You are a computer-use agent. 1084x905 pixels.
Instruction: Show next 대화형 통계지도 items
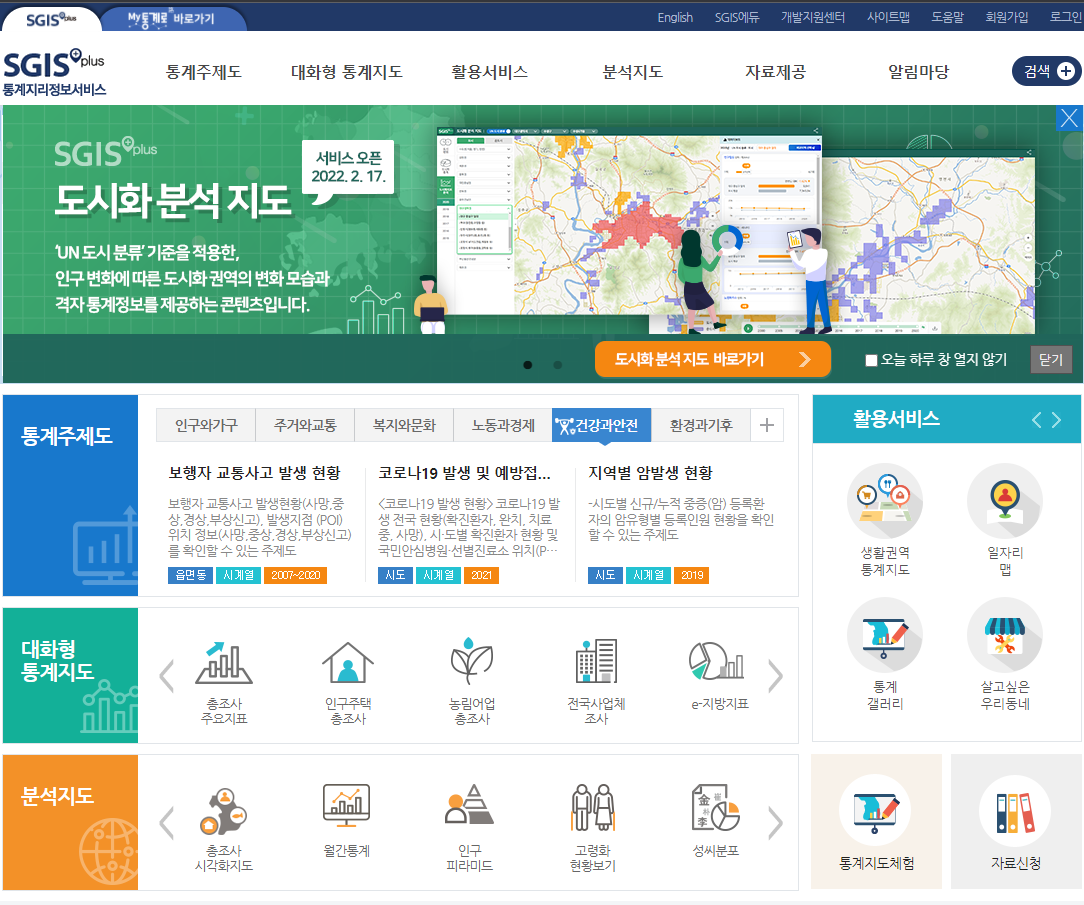click(776, 675)
